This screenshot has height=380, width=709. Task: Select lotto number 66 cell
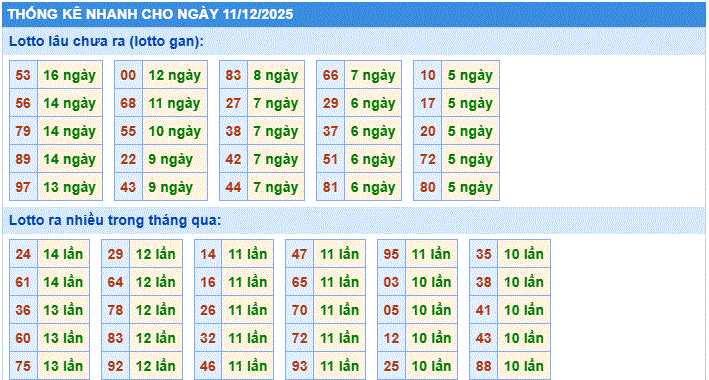pyautogui.click(x=331, y=75)
